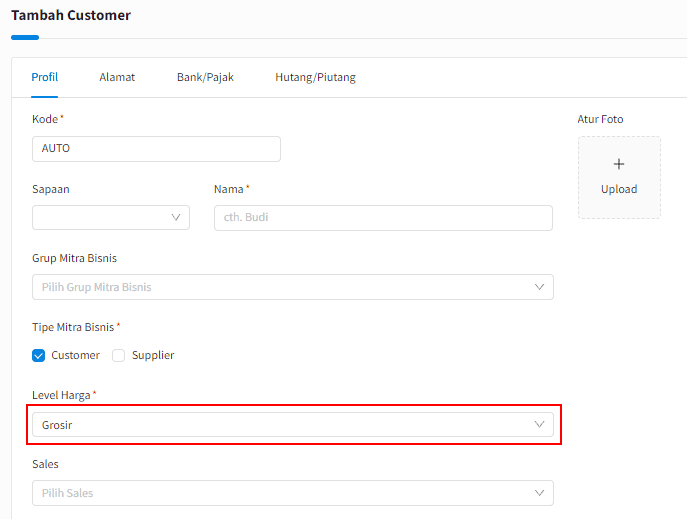Switch to the Alamat tab
The image size is (687, 519).
pyautogui.click(x=117, y=77)
